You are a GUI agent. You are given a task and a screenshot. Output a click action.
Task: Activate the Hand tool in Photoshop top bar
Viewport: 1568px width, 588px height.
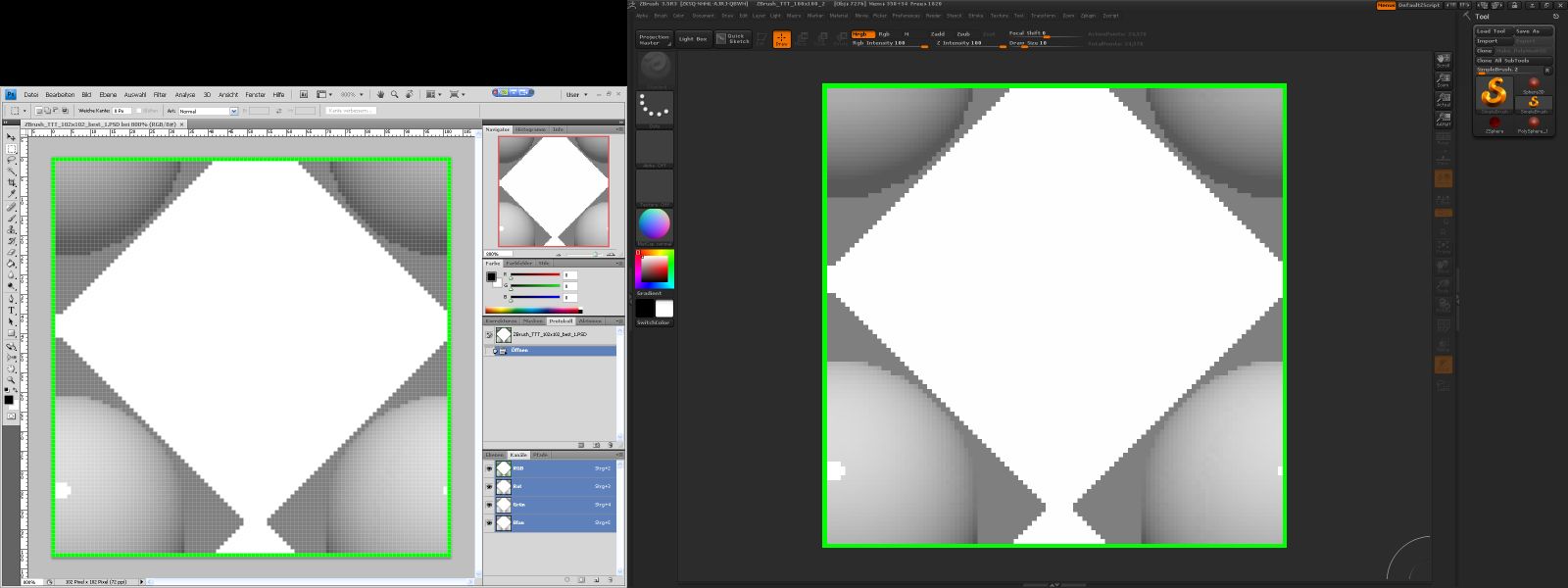click(x=380, y=95)
